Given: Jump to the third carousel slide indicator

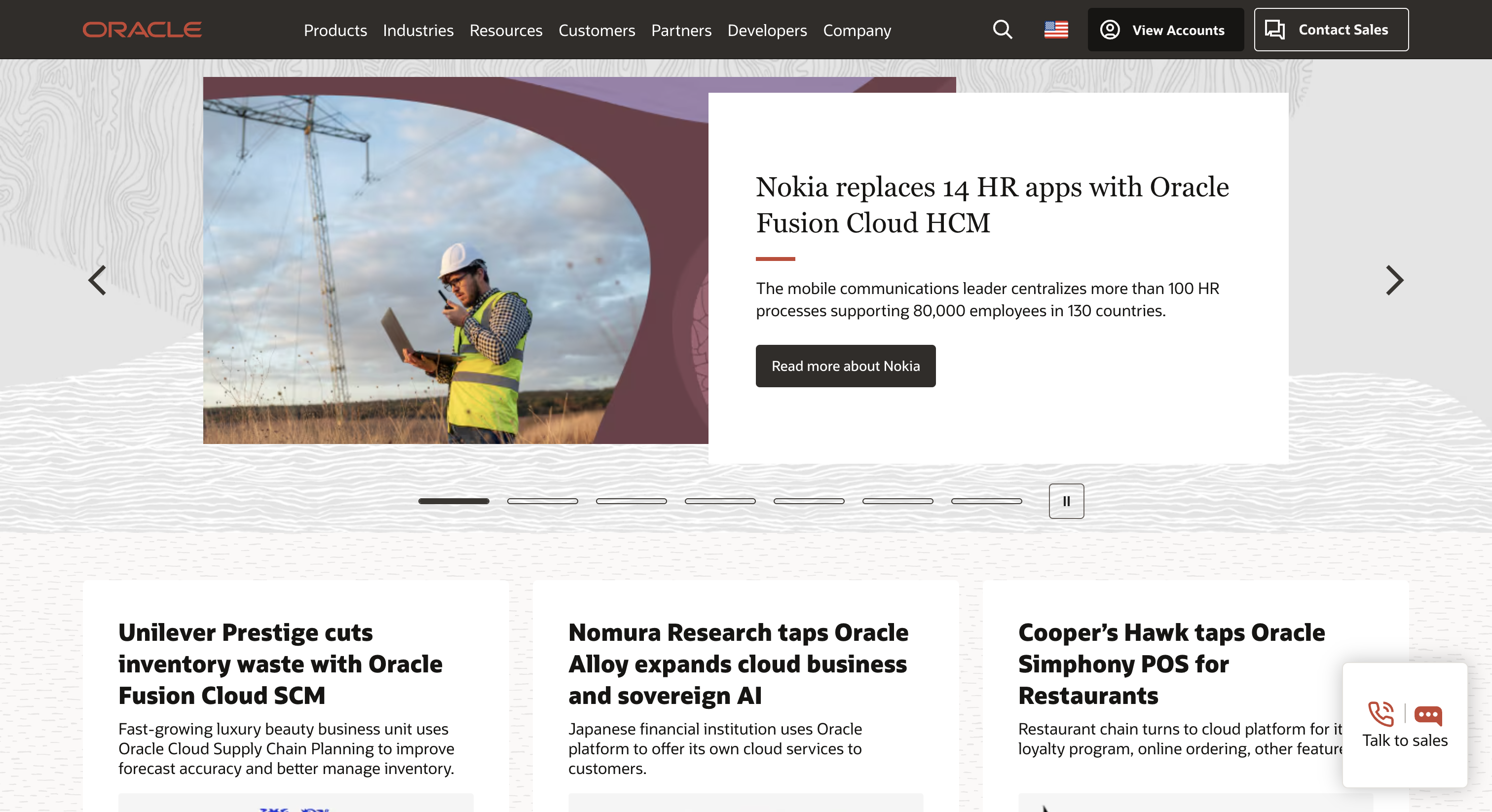Looking at the screenshot, I should coord(631,501).
